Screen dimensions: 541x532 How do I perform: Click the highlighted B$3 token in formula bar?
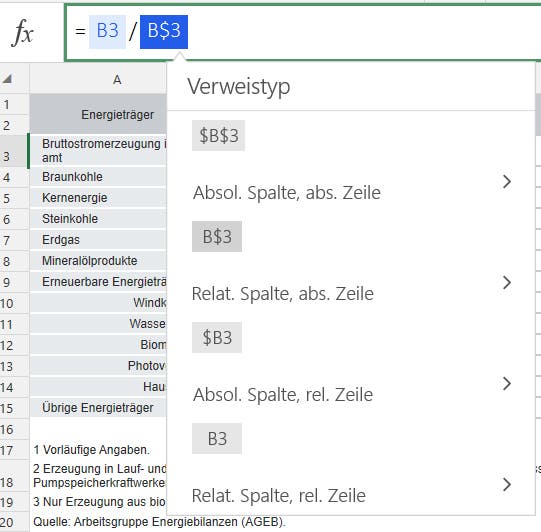click(164, 32)
